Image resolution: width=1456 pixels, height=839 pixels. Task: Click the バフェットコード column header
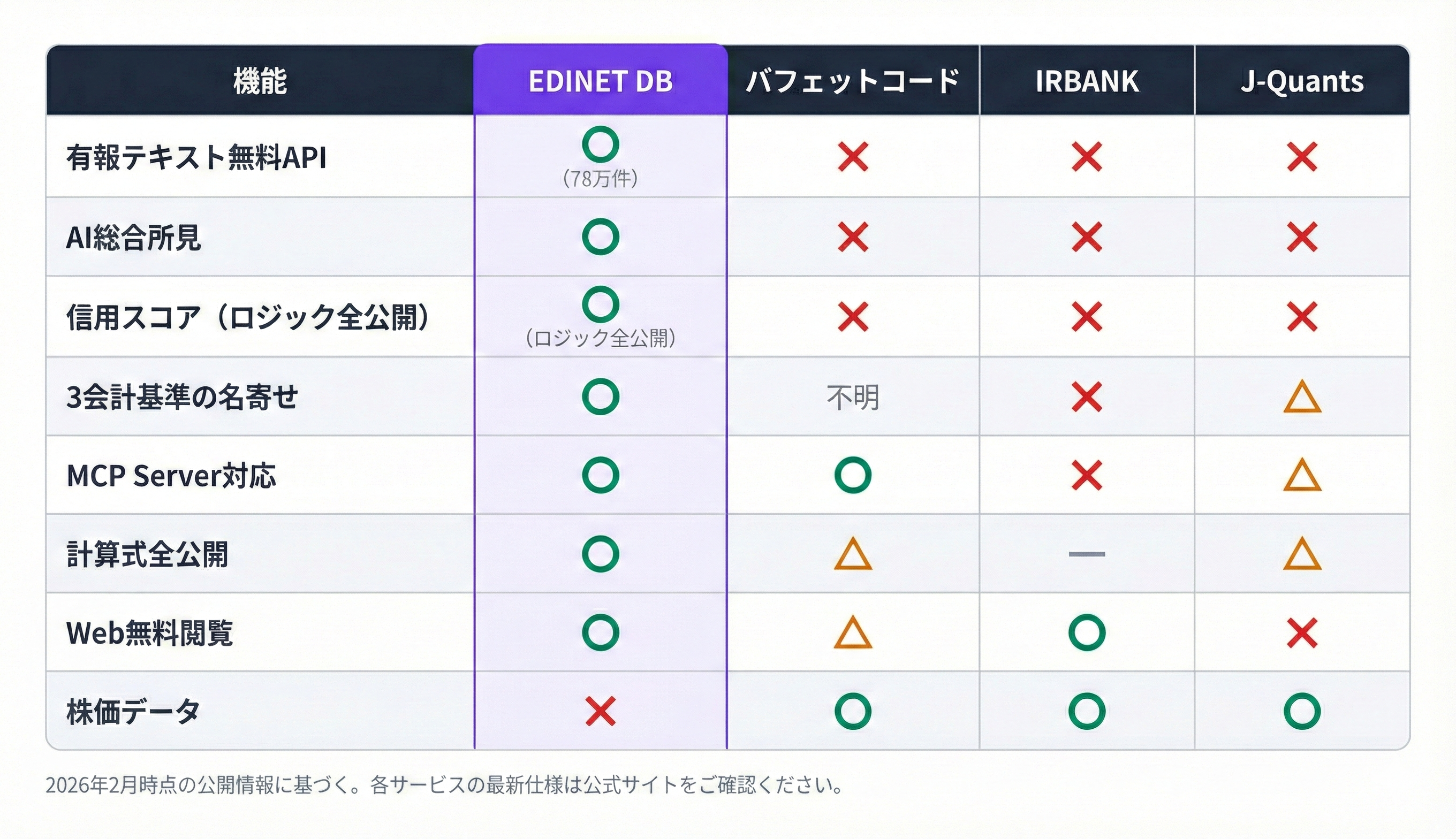pos(853,81)
